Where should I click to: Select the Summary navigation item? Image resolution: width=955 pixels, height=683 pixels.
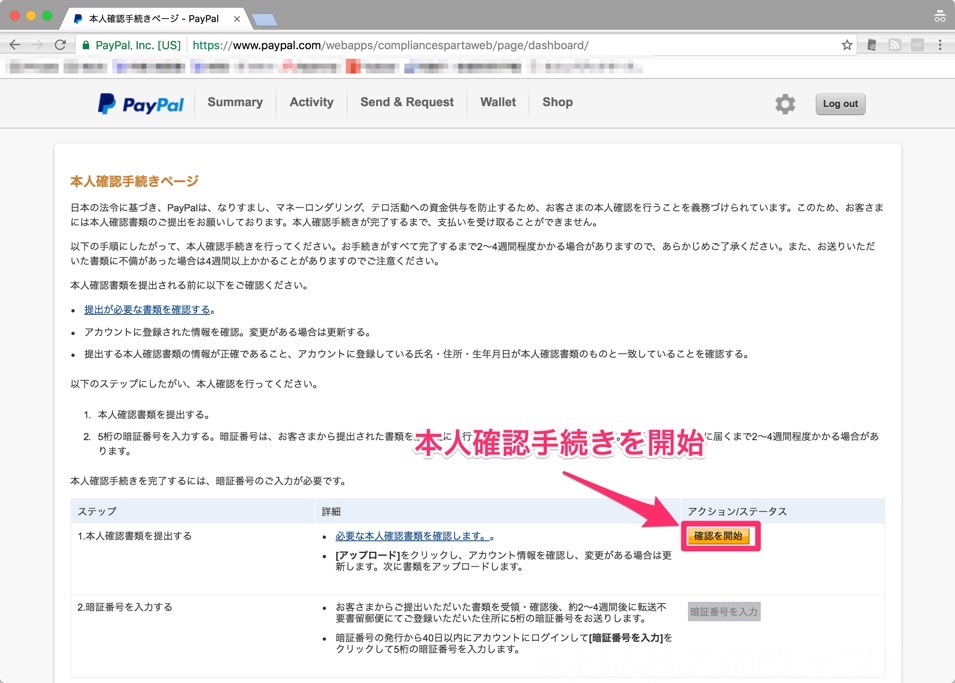235,103
